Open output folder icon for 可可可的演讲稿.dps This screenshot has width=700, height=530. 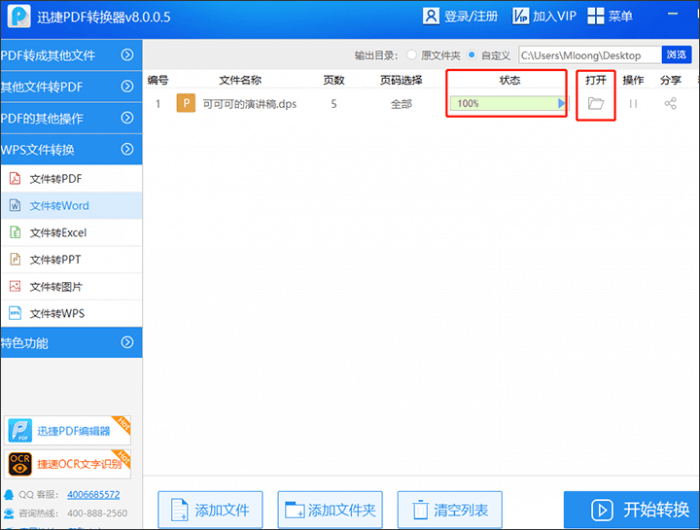[596, 104]
